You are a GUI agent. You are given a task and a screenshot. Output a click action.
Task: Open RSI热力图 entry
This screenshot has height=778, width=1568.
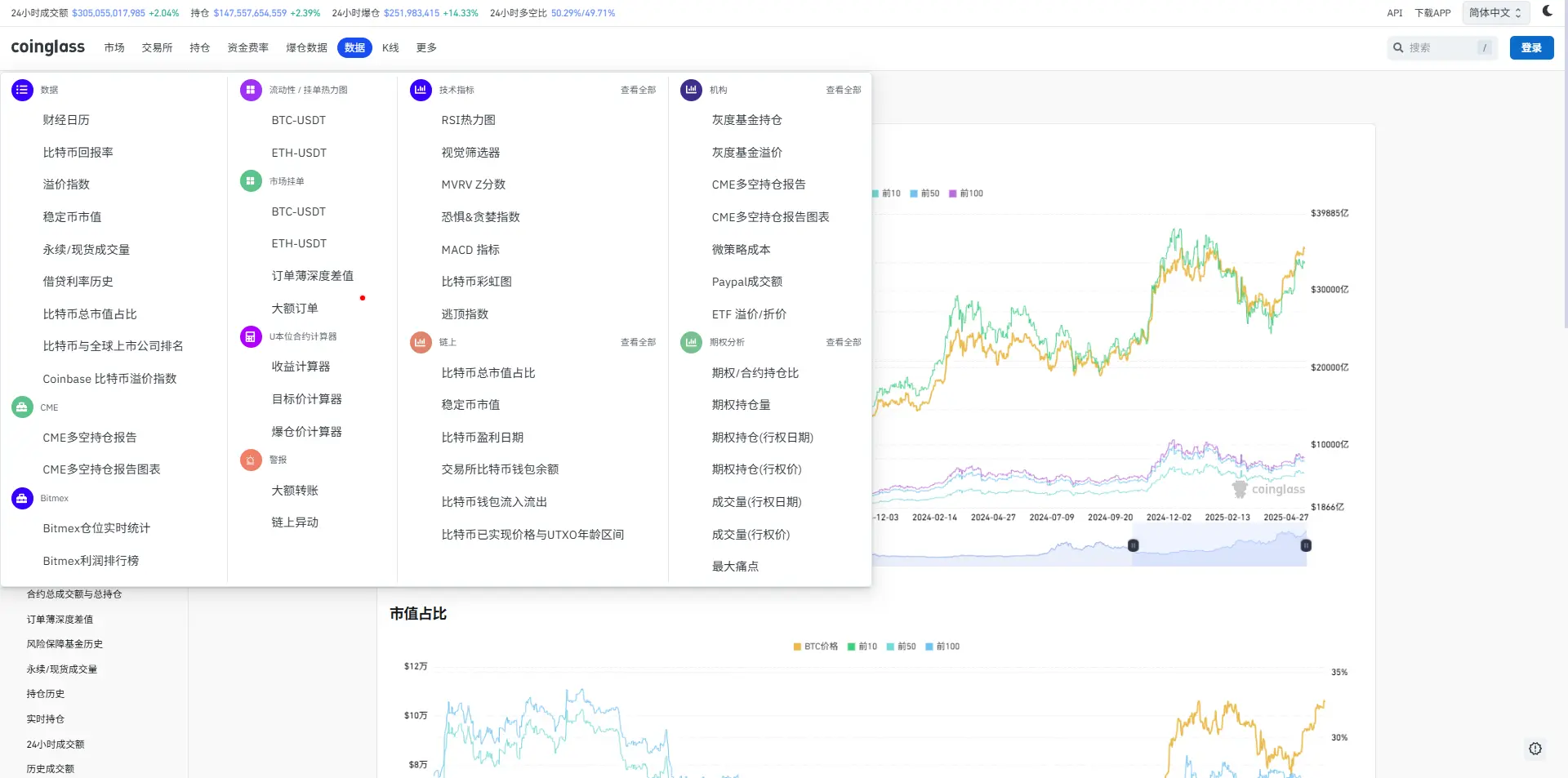pos(469,120)
